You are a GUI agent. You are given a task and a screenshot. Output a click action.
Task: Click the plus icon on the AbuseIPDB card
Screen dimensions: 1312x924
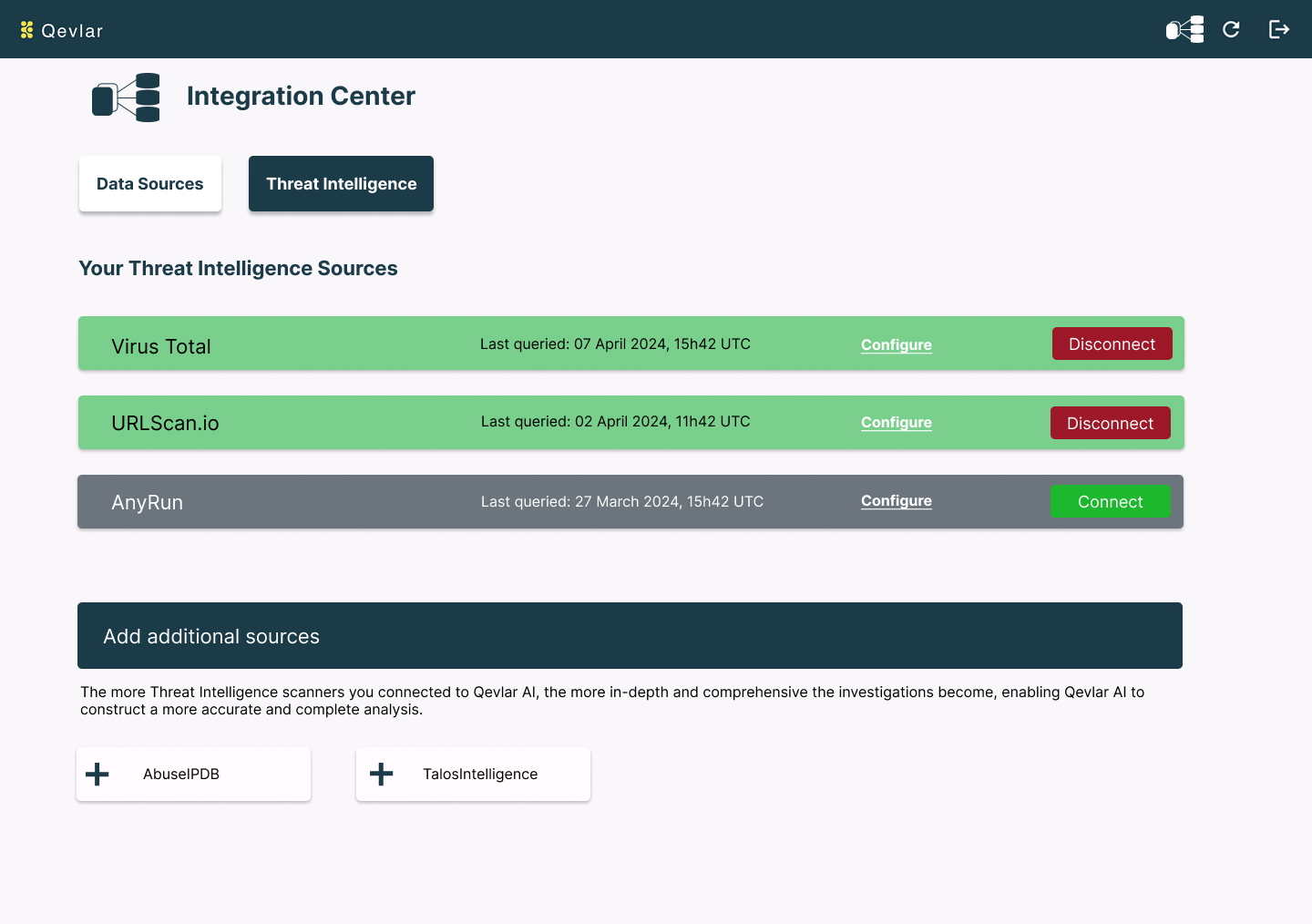[x=97, y=774]
